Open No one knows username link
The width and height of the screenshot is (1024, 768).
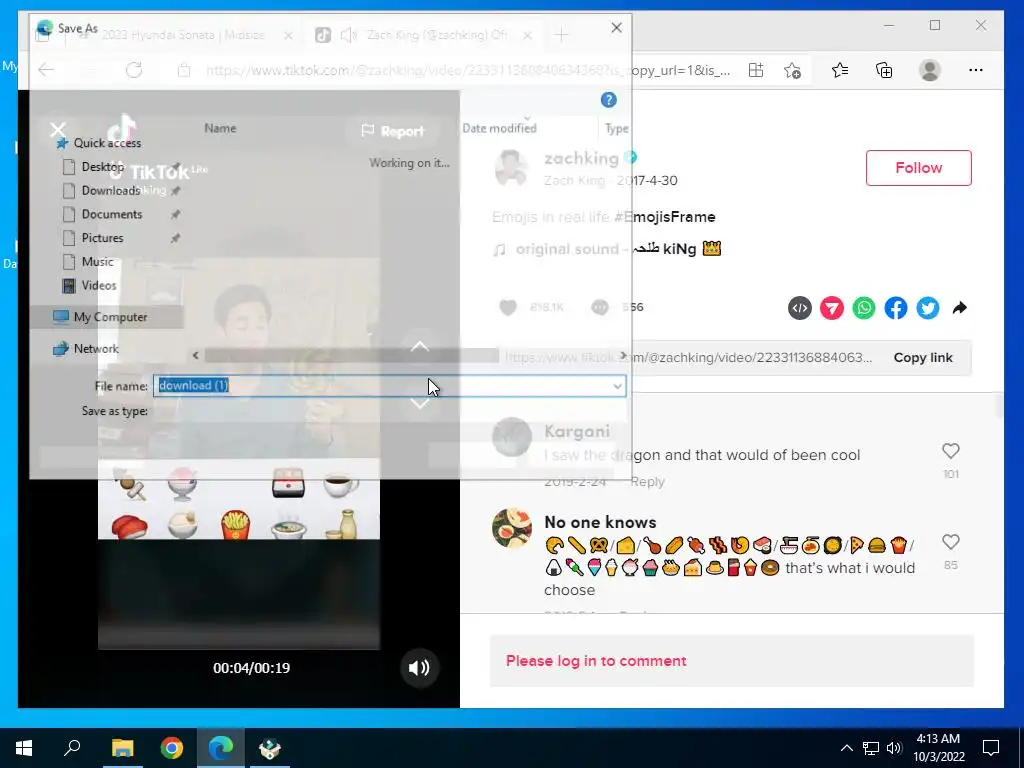pyautogui.click(x=600, y=522)
